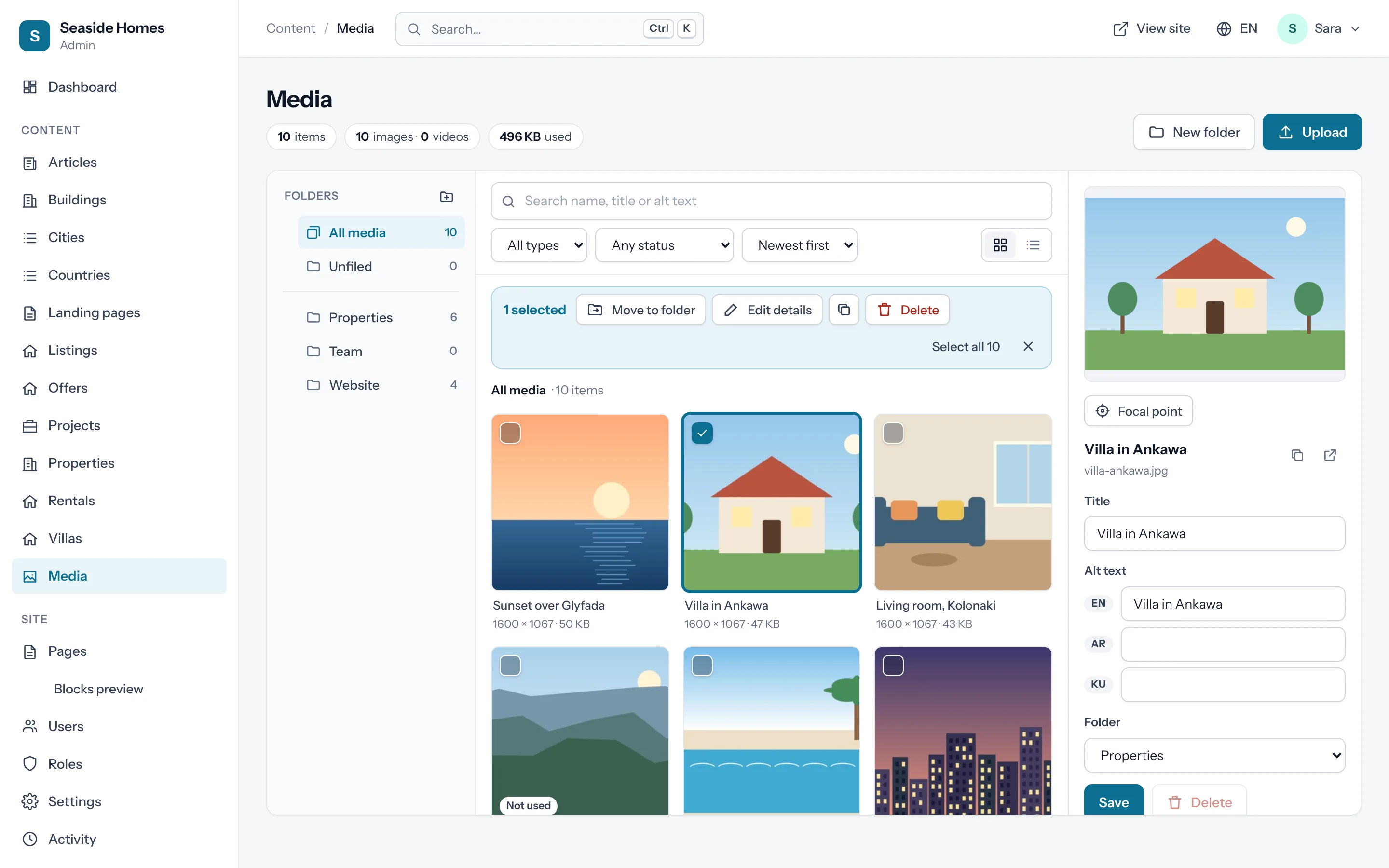Open Settings in the sidebar
This screenshot has height=868, width=1389.
[x=119, y=801]
